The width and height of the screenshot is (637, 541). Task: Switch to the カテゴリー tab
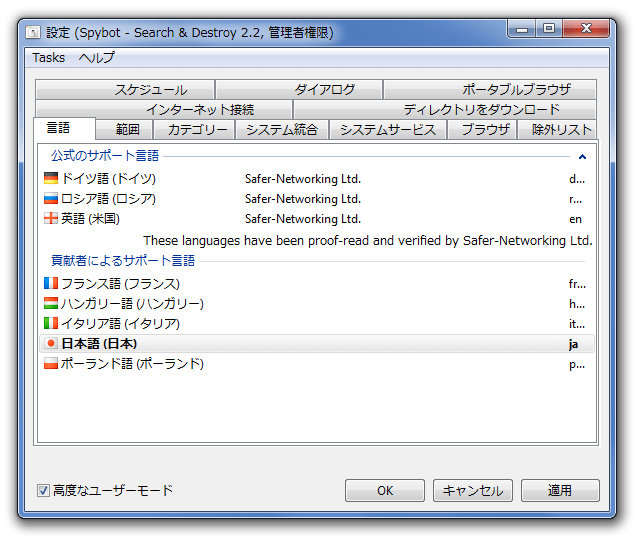[194, 130]
